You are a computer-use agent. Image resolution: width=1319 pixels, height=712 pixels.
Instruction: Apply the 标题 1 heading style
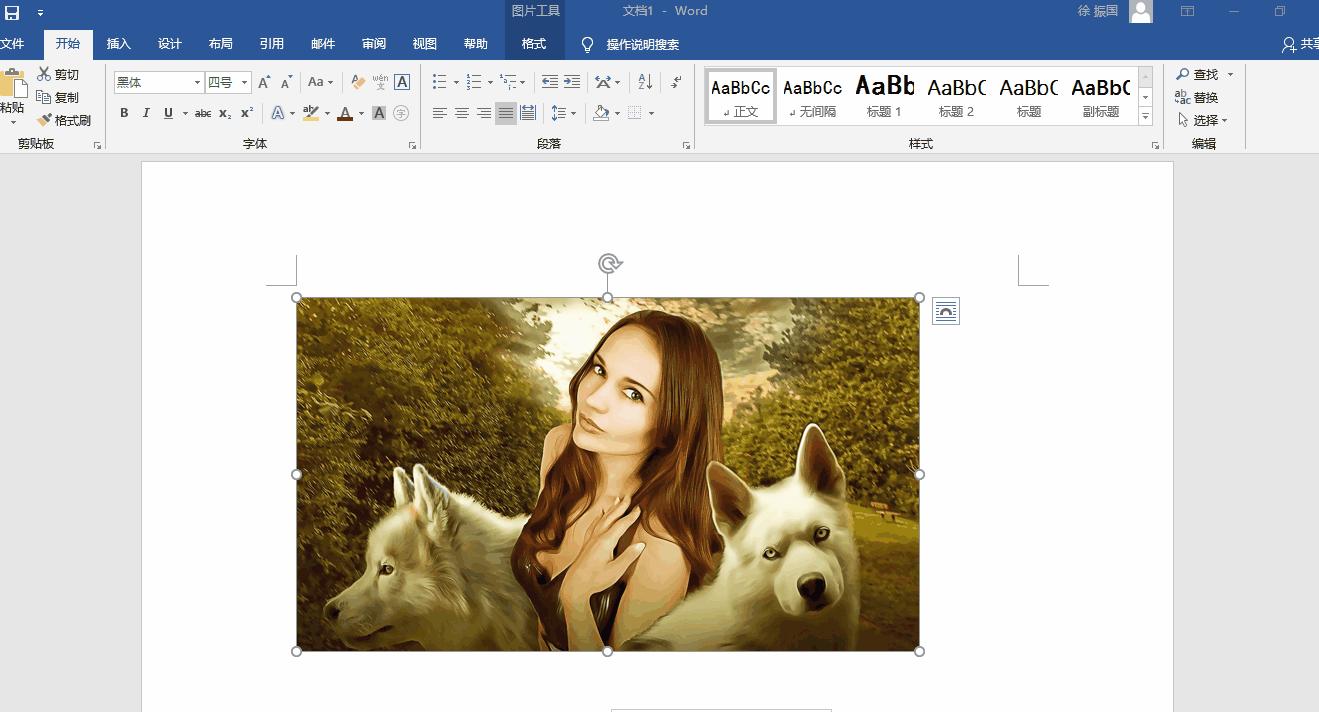(x=885, y=96)
